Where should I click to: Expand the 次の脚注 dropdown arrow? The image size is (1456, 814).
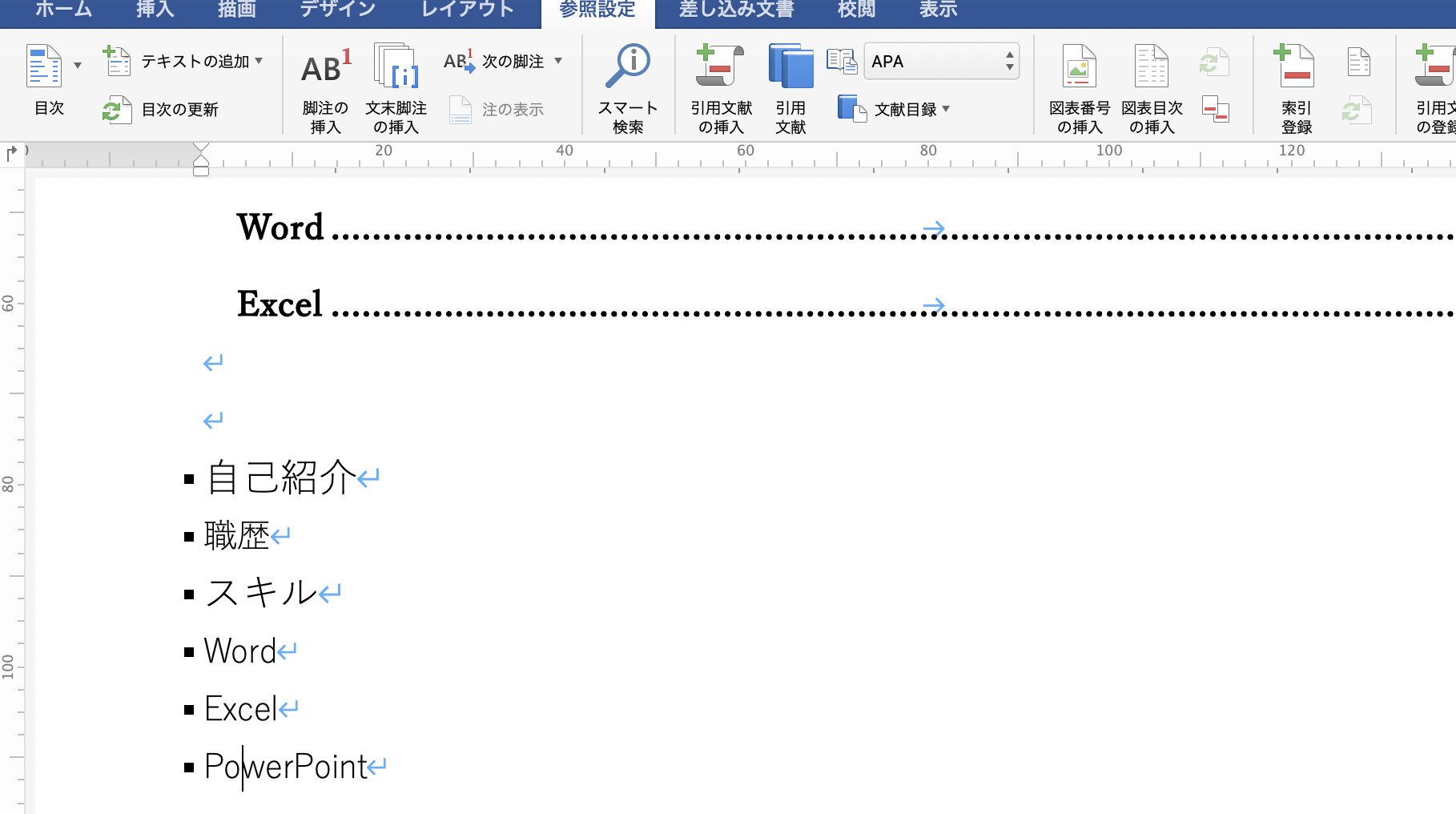pos(558,61)
